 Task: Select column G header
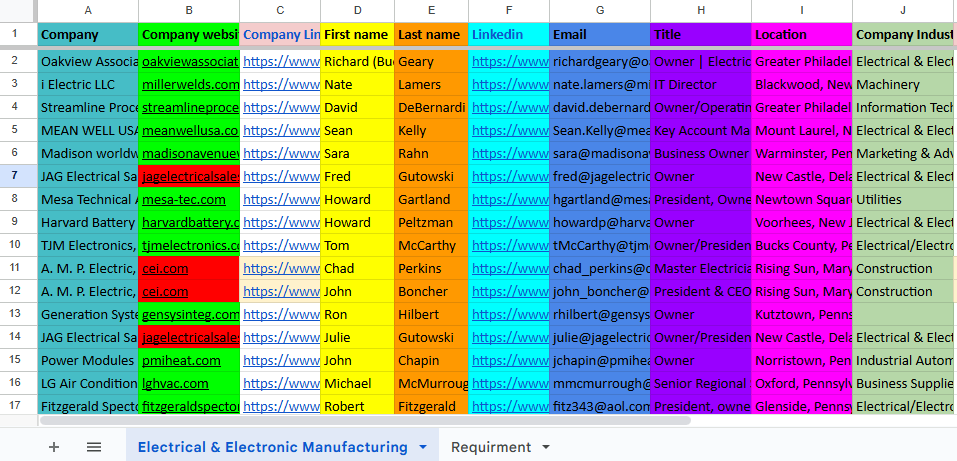pyautogui.click(x=599, y=11)
